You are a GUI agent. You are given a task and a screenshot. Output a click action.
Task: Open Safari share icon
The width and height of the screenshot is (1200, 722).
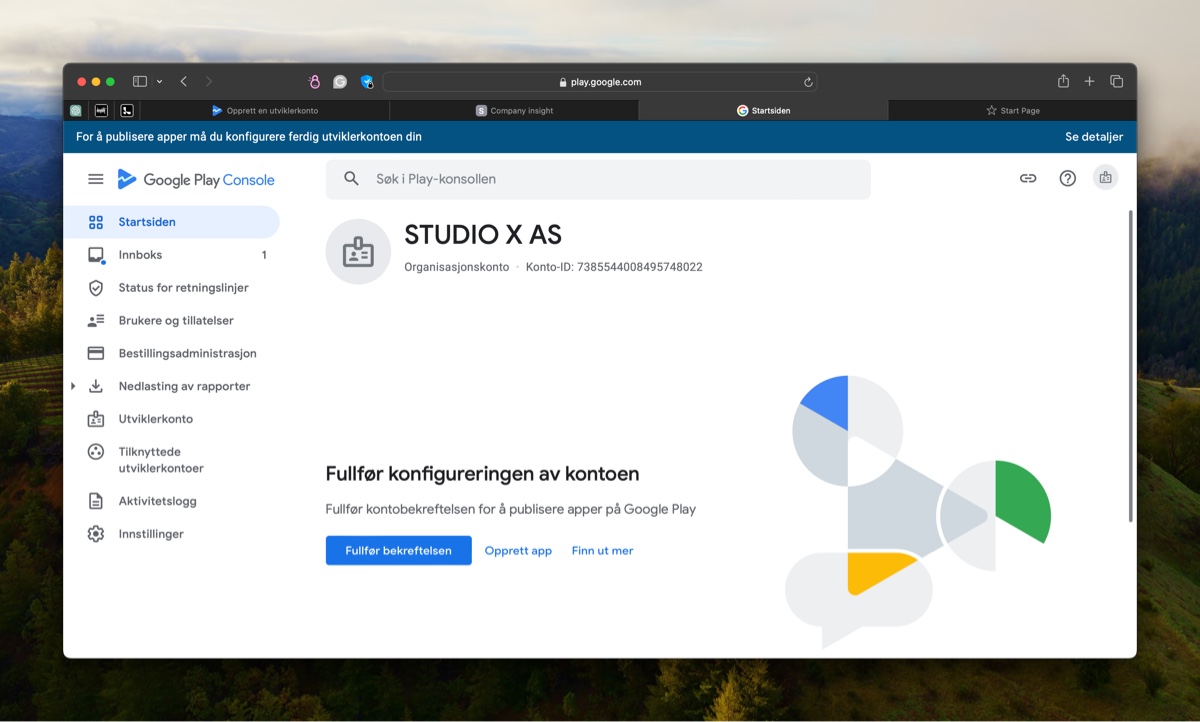[1063, 81]
